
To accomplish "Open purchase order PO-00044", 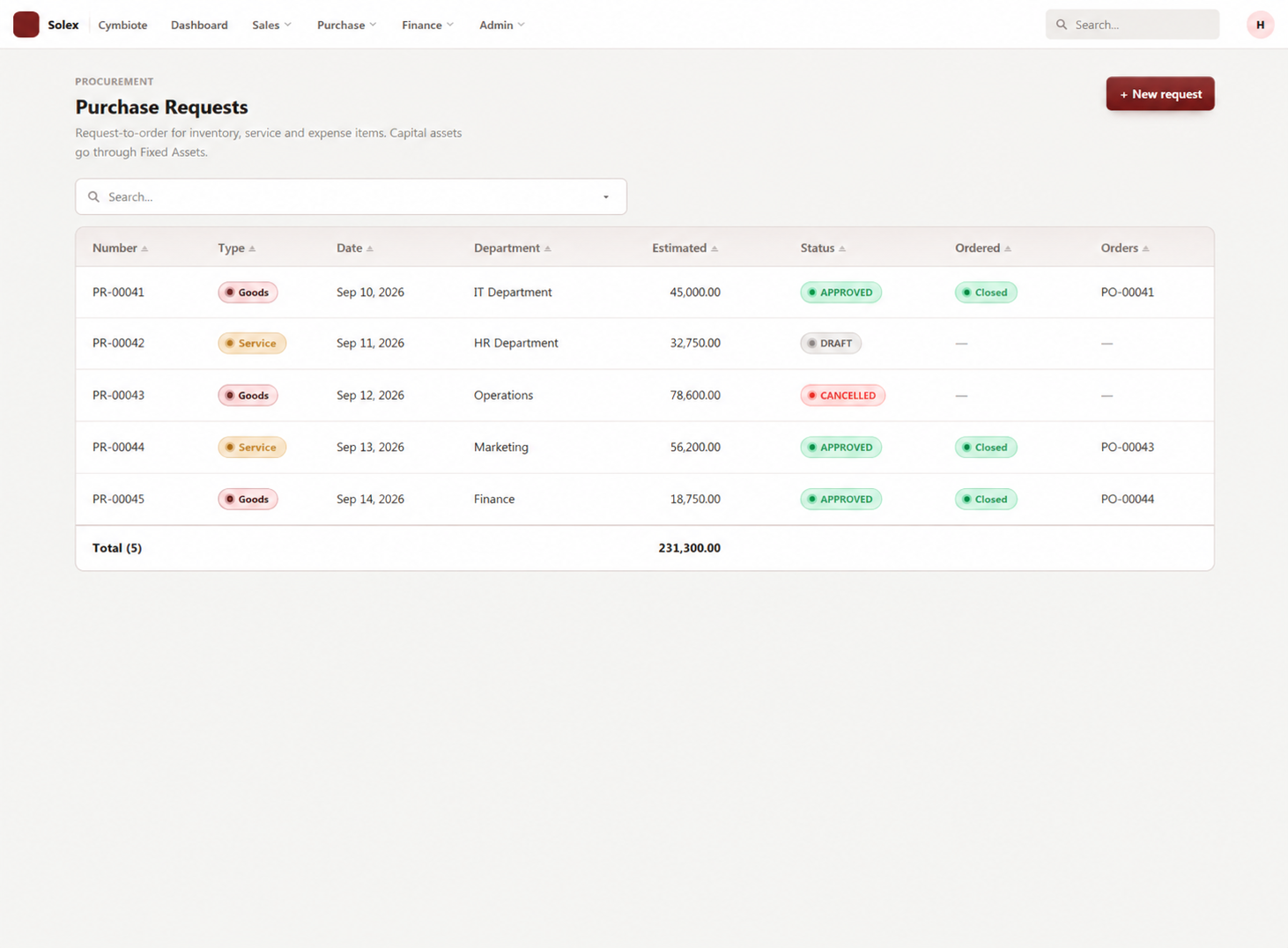I will click(1127, 500).
